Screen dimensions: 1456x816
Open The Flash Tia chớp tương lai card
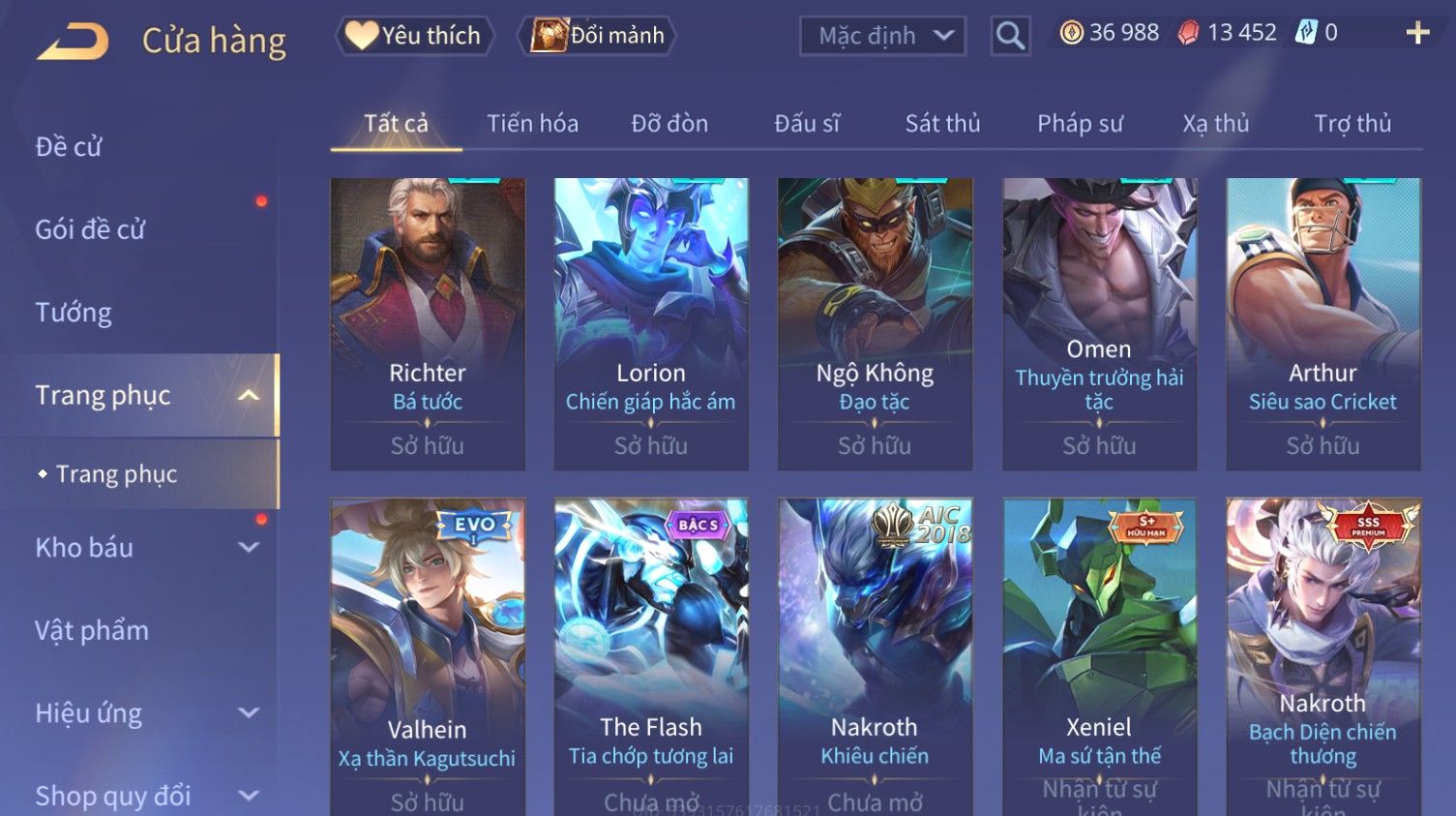[651, 657]
